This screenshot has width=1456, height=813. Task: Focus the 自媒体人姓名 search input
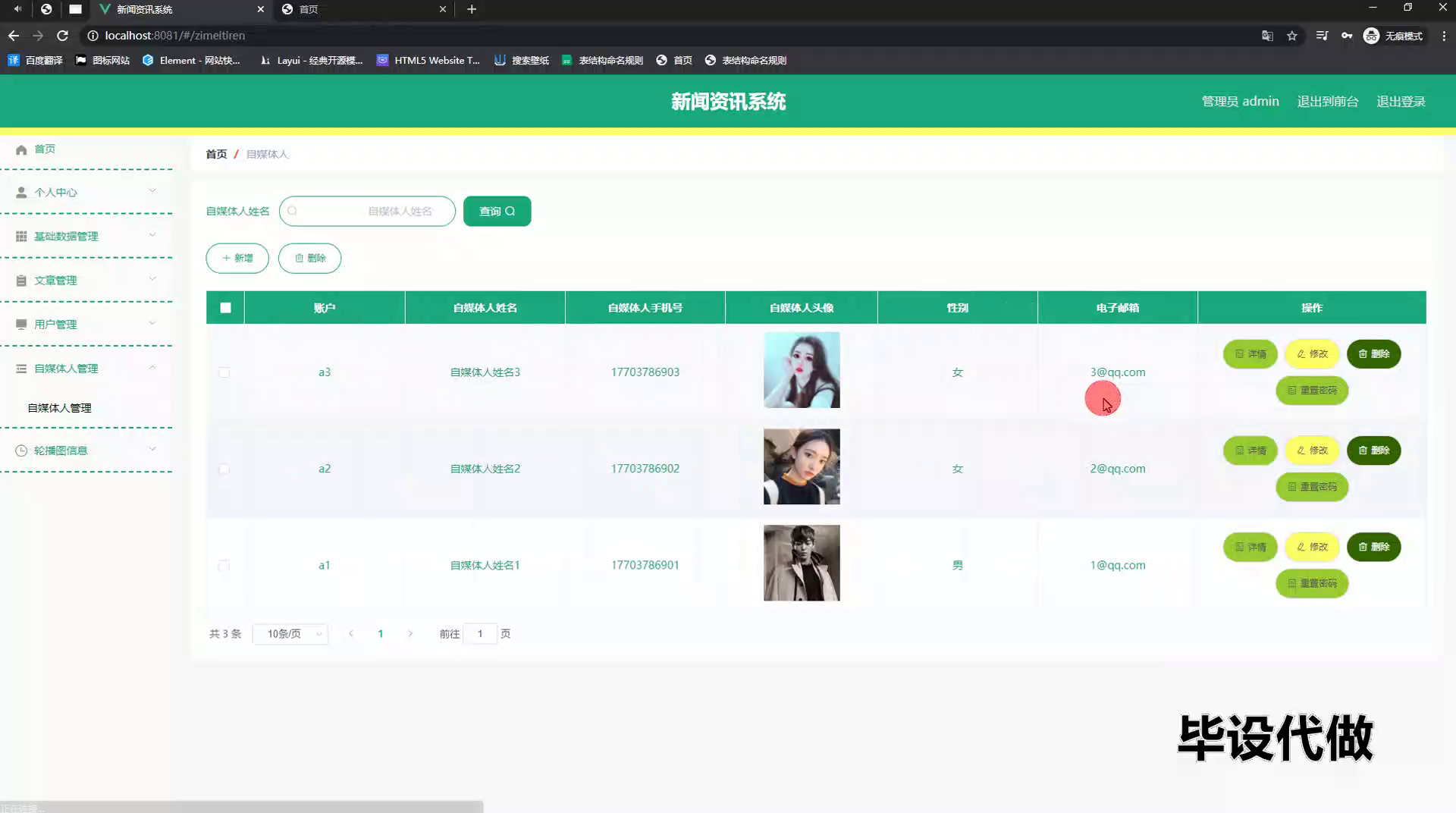pos(367,211)
